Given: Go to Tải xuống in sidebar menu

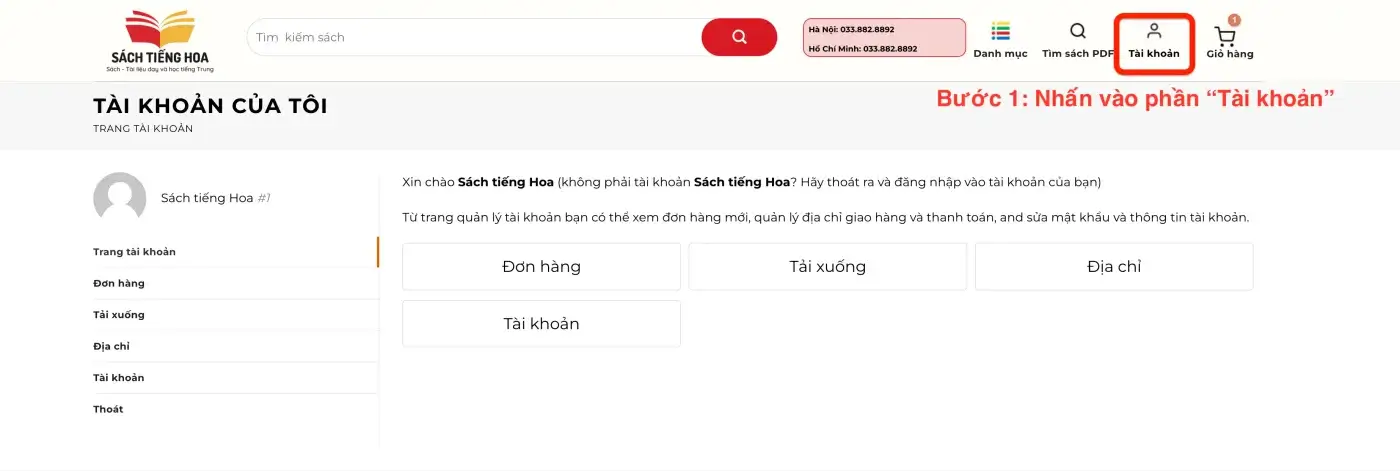Looking at the screenshot, I should 119,315.
